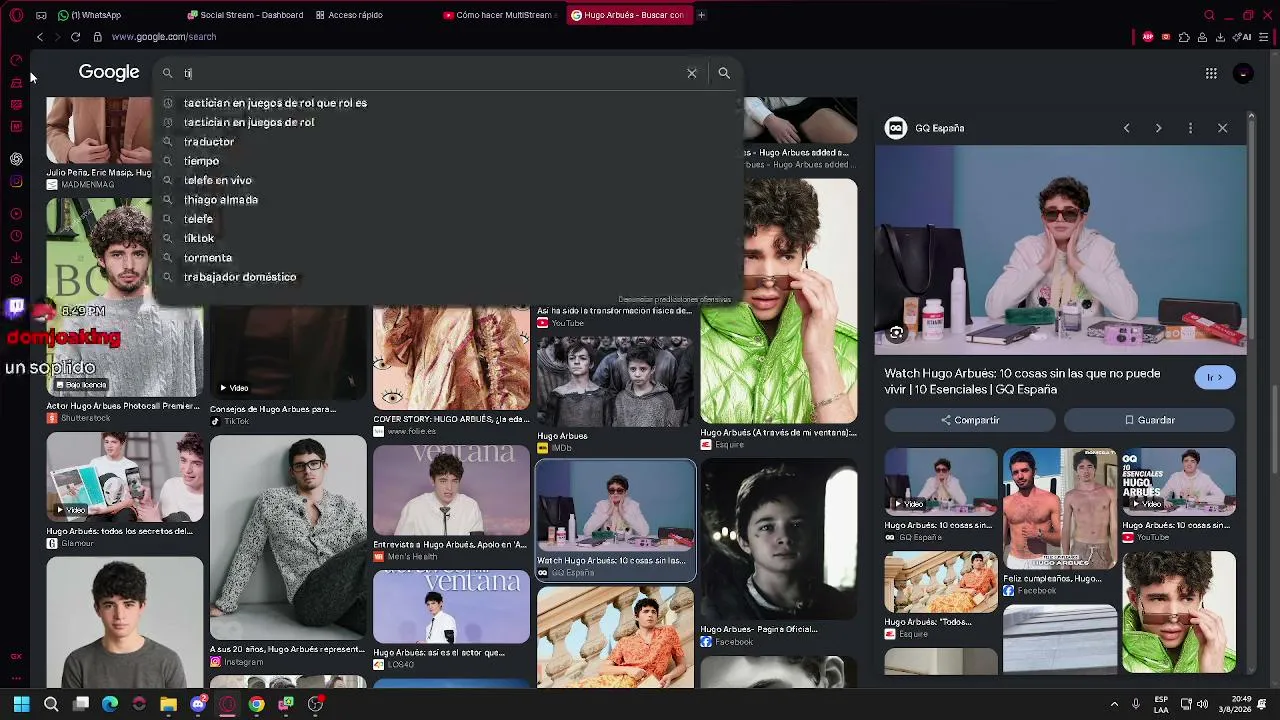Switch to the WhatsApp tab
This screenshot has height=720, width=1280.
(90, 15)
